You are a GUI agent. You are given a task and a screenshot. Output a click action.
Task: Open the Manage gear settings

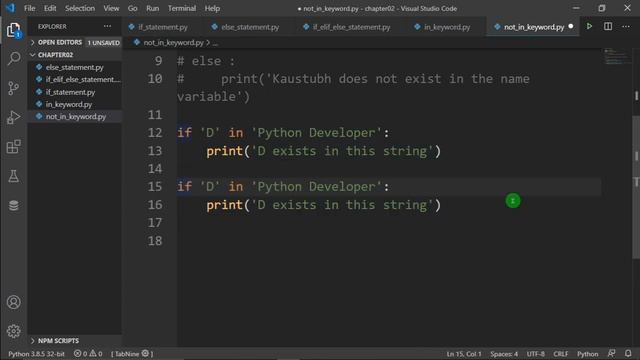(x=13, y=331)
